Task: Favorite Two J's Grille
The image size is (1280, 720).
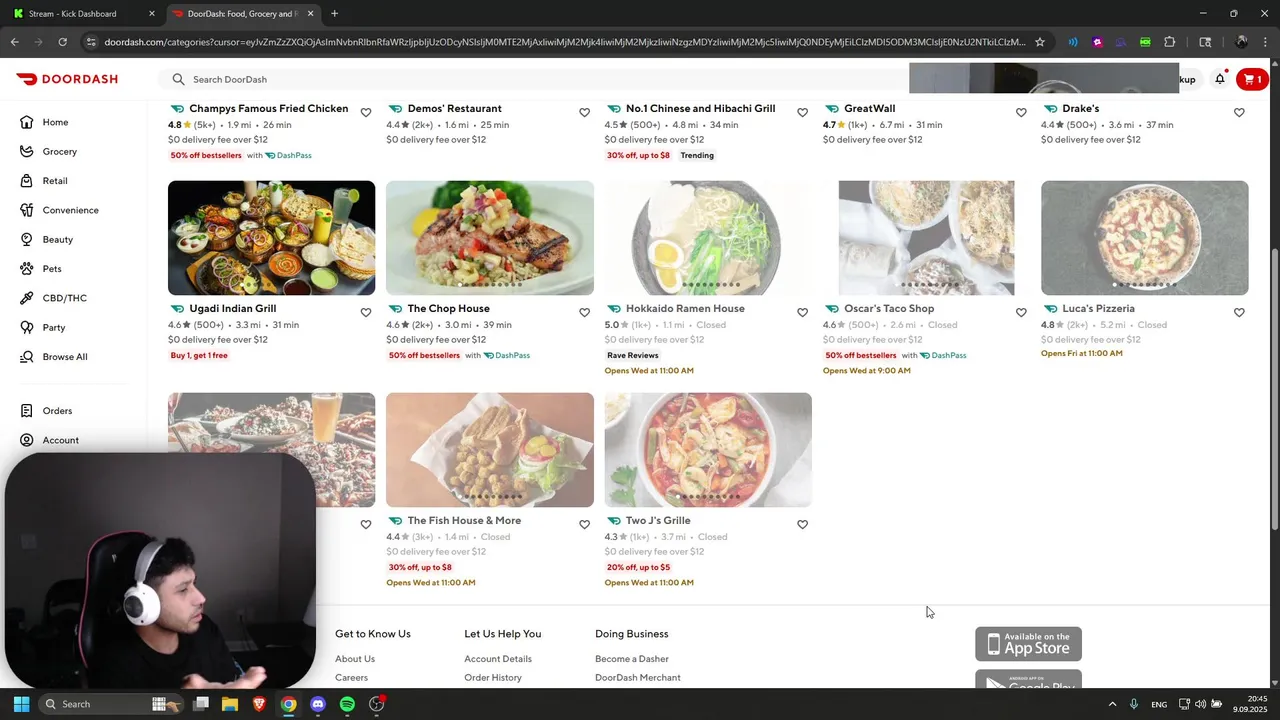Action: [x=802, y=525]
